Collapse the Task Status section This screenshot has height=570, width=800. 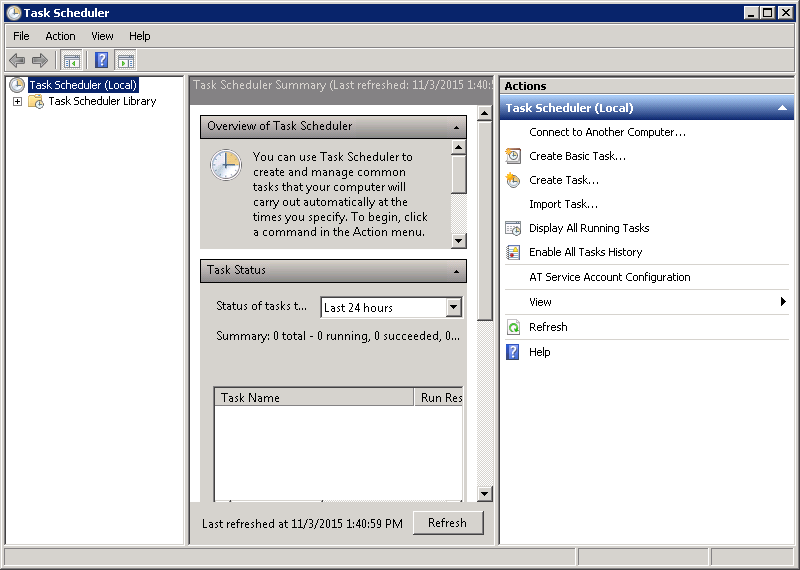coord(457,271)
